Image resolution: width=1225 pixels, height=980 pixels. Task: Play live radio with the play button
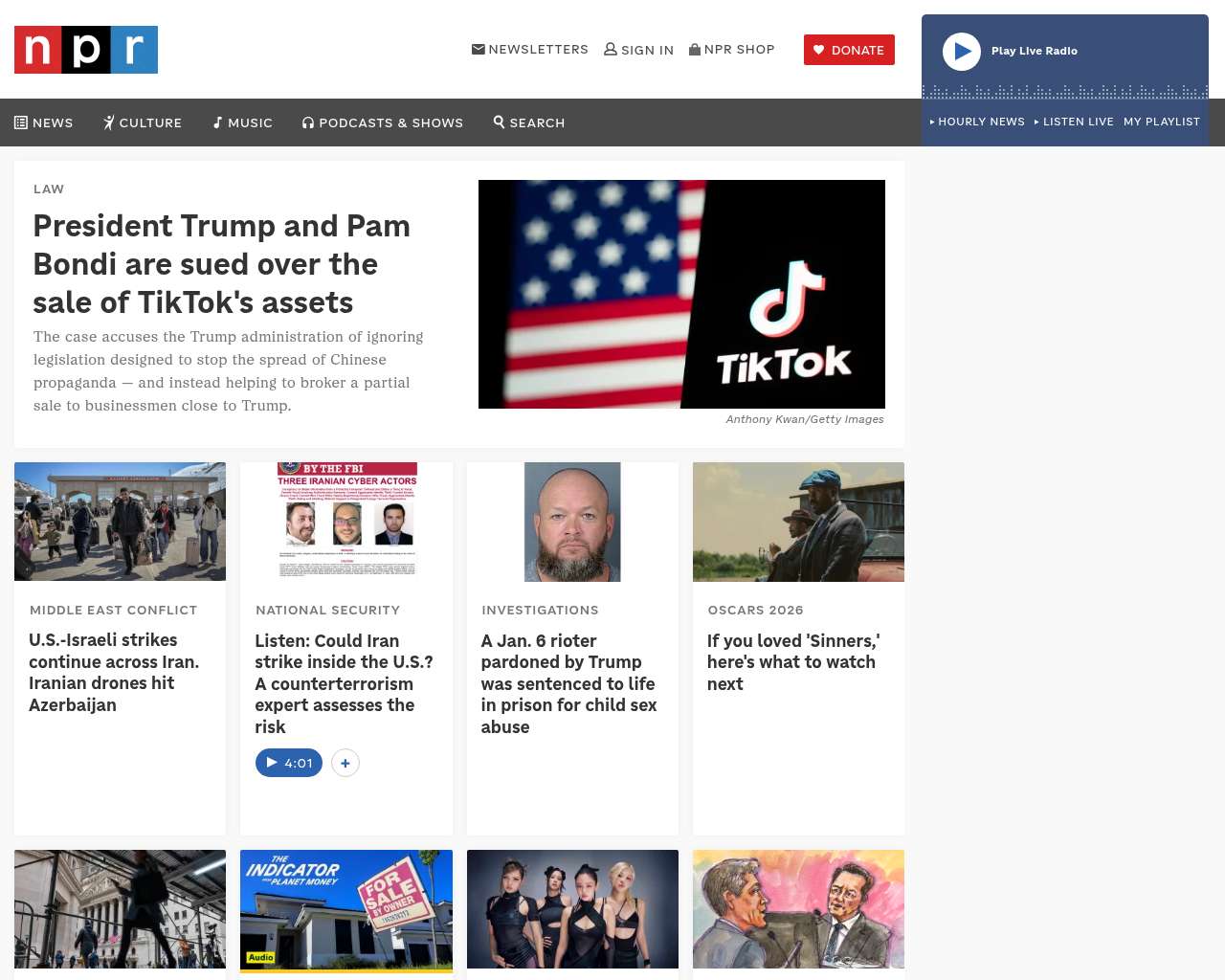tap(962, 52)
